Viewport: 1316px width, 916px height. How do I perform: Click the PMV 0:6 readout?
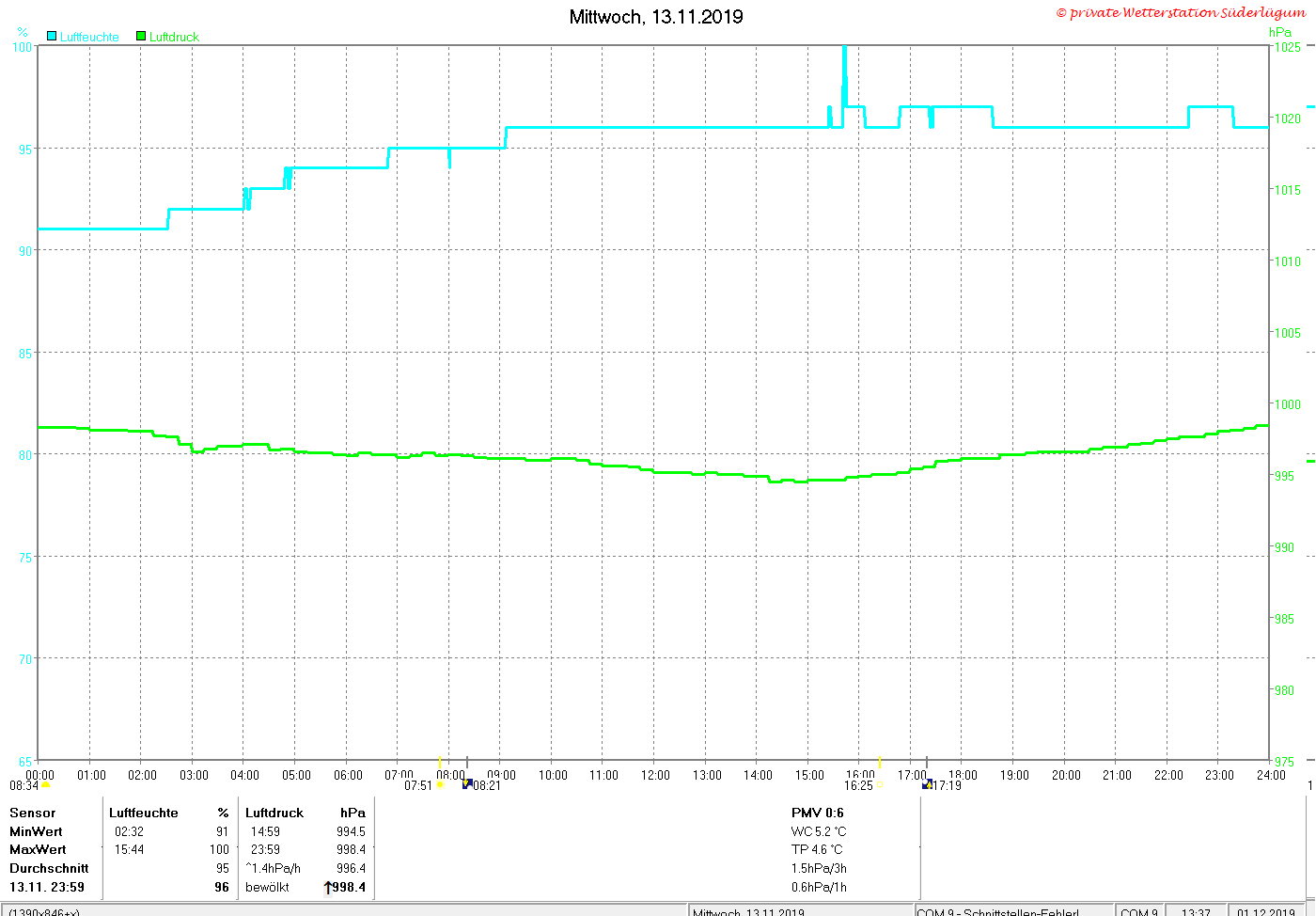coord(818,813)
